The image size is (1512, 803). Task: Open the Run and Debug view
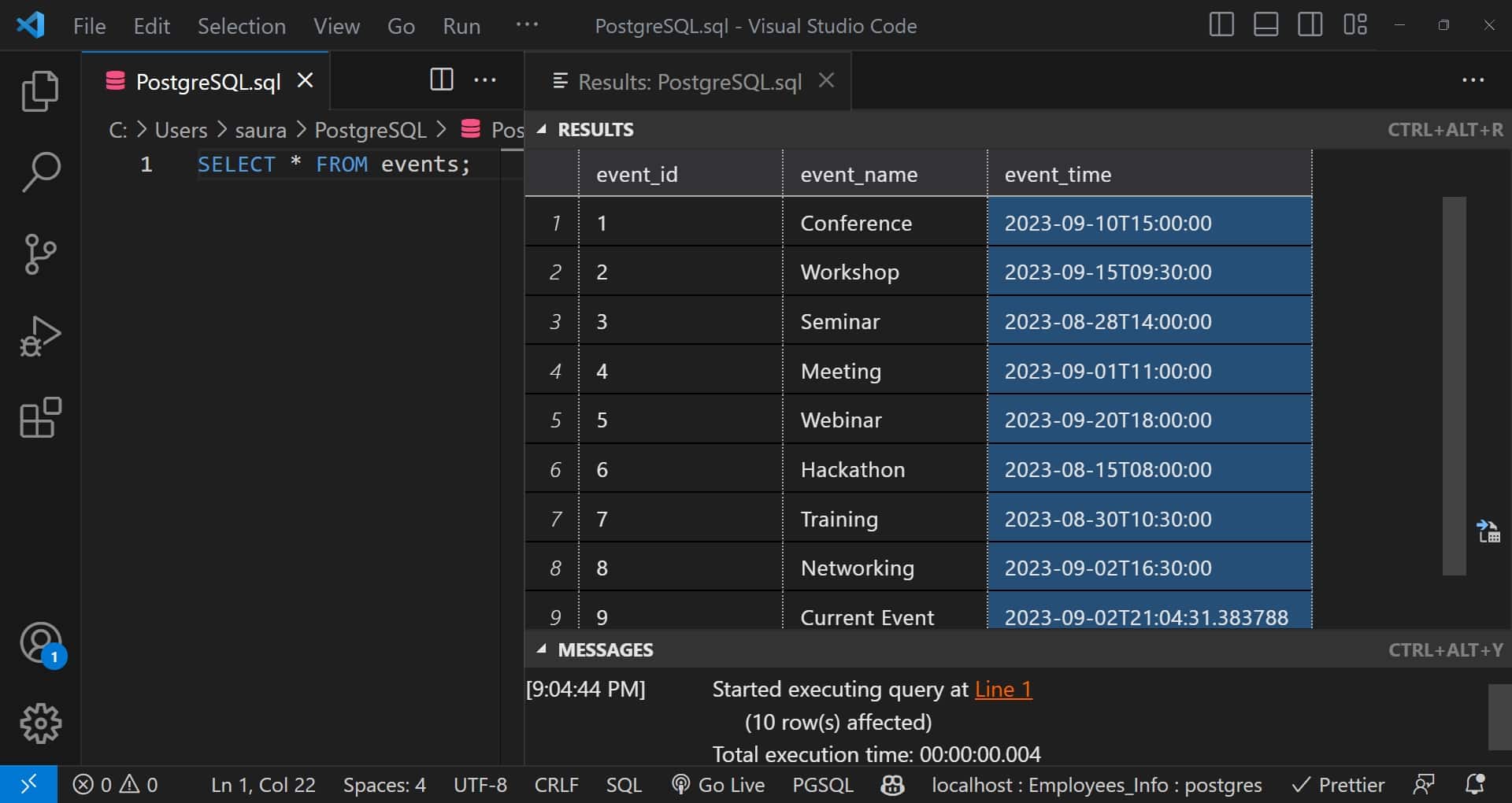pyautogui.click(x=39, y=335)
